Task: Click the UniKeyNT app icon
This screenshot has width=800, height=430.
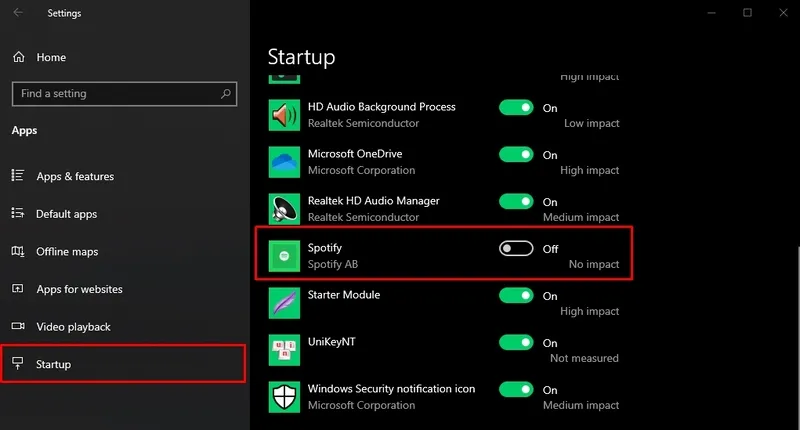Action: (x=284, y=350)
